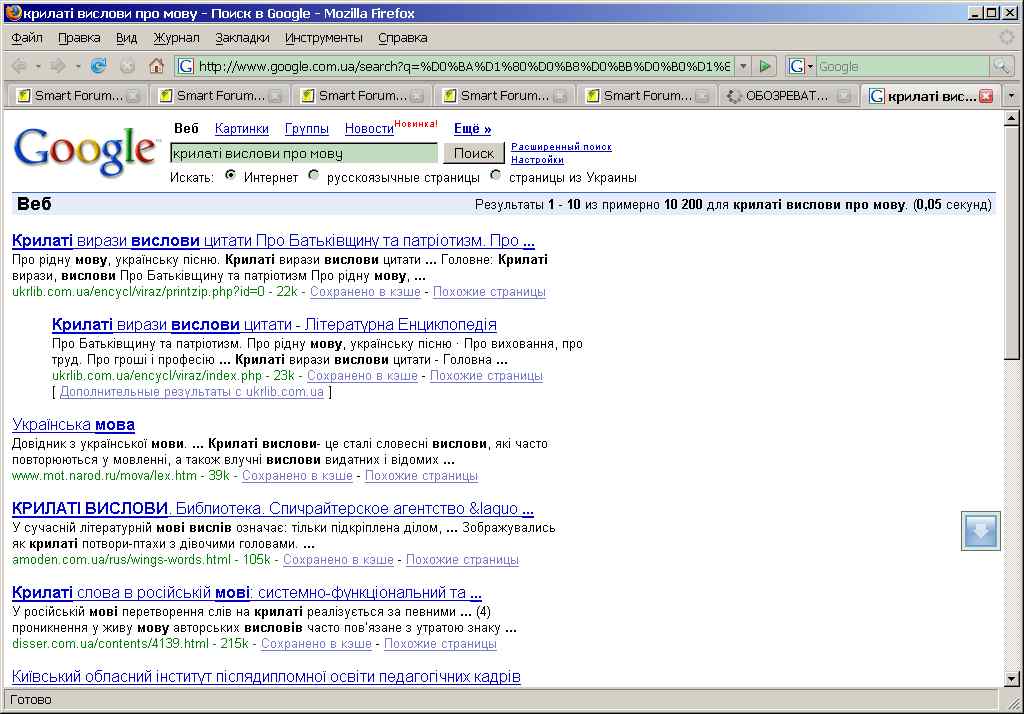Click the Google query field 'крилаті вислови про мову'
Image resolution: width=1024 pixels, height=714 pixels.
click(x=304, y=154)
